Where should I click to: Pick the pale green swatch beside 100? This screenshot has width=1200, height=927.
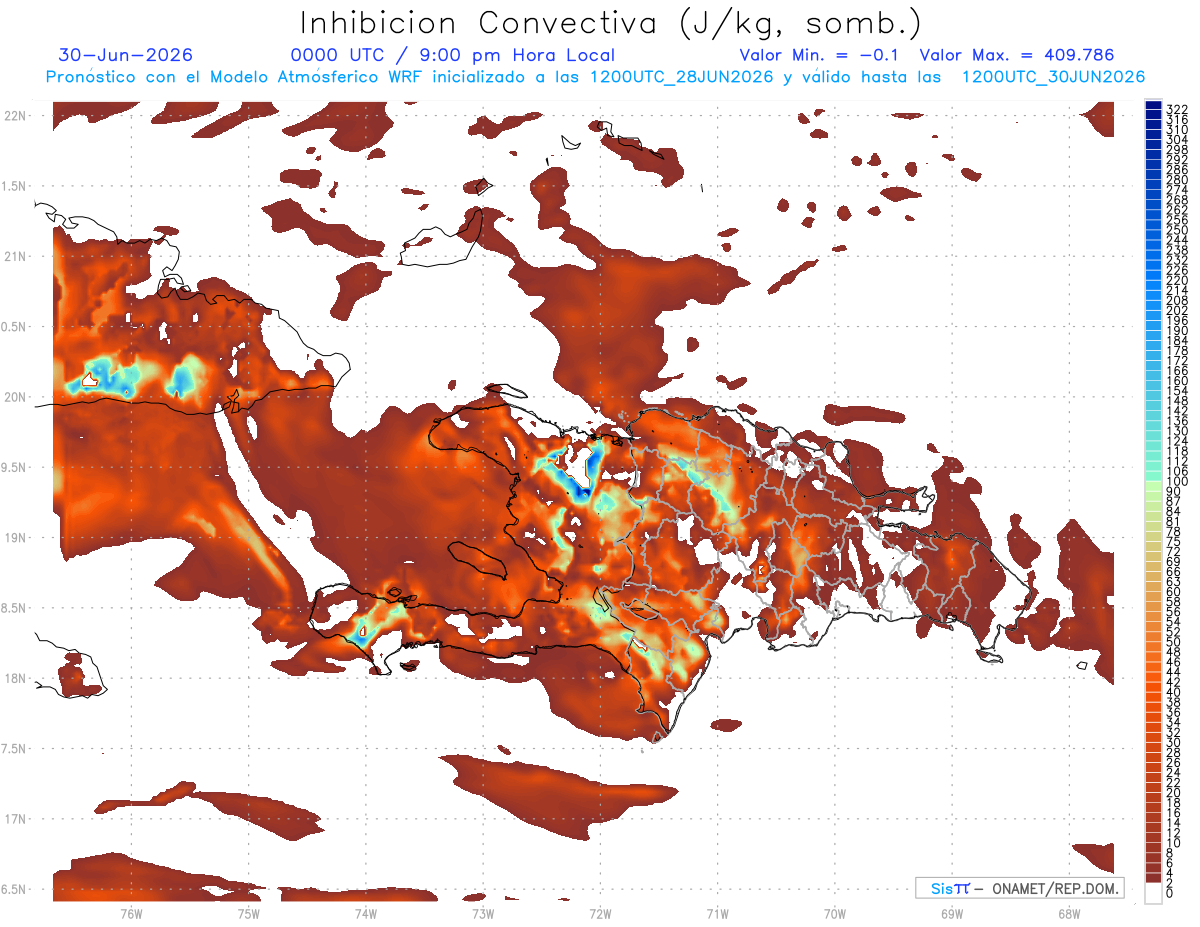pos(1153,484)
